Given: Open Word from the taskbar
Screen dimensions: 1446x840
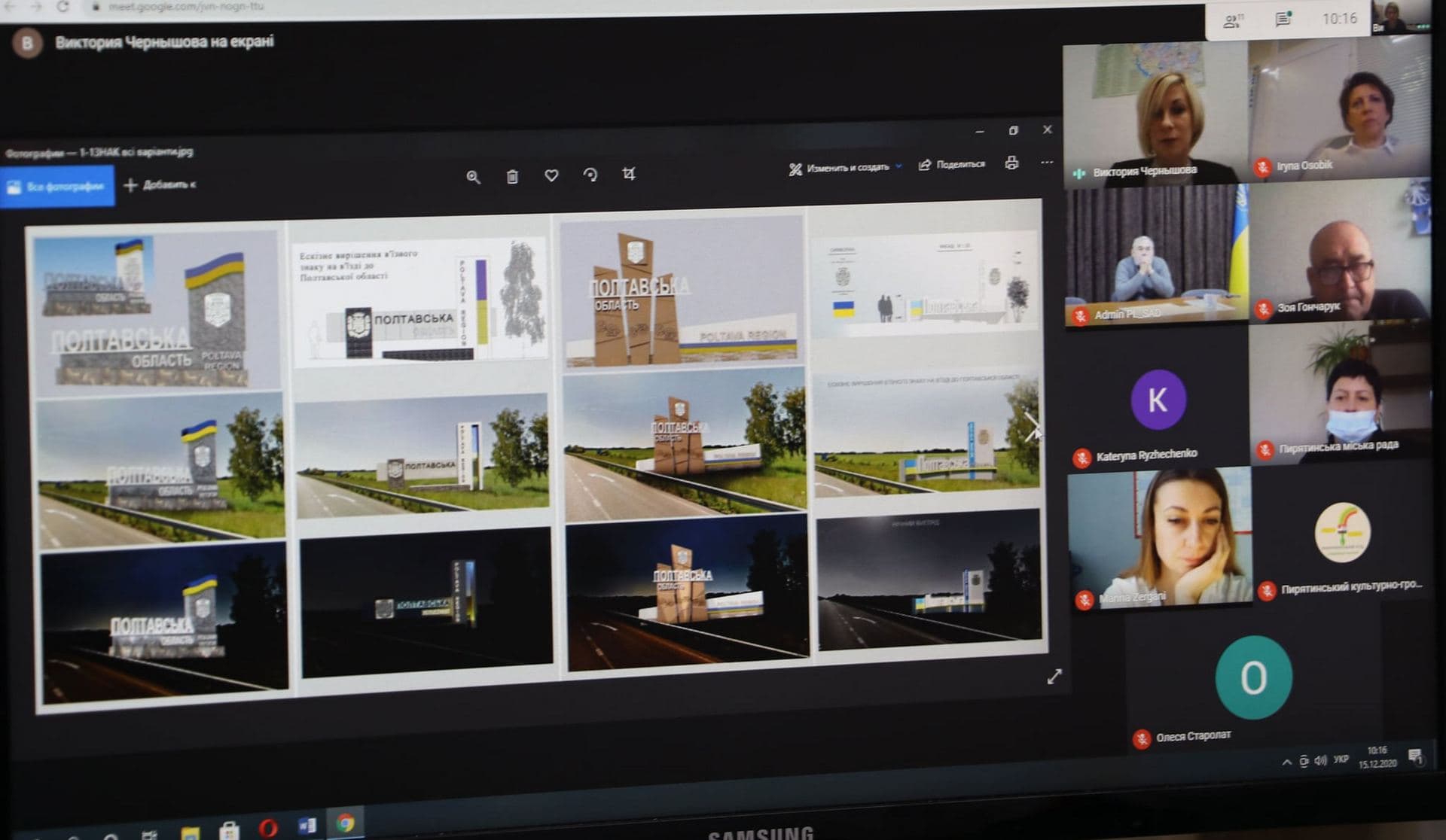Looking at the screenshot, I should click(x=307, y=826).
